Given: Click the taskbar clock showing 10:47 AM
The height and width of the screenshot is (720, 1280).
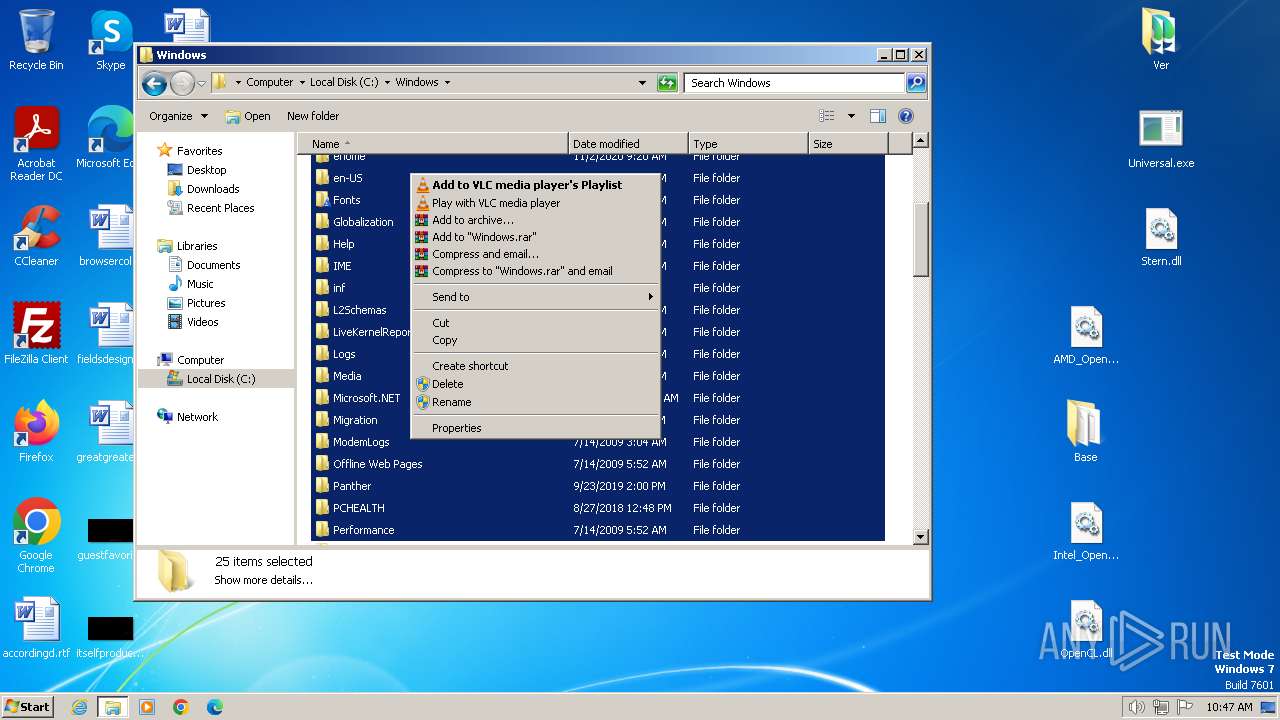Looking at the screenshot, I should (1229, 707).
